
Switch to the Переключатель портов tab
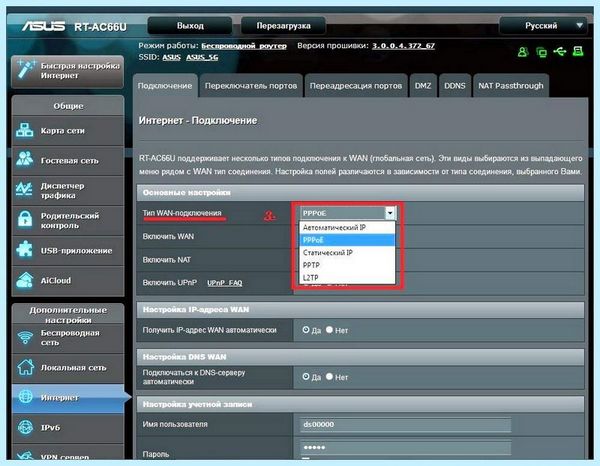coord(251,86)
